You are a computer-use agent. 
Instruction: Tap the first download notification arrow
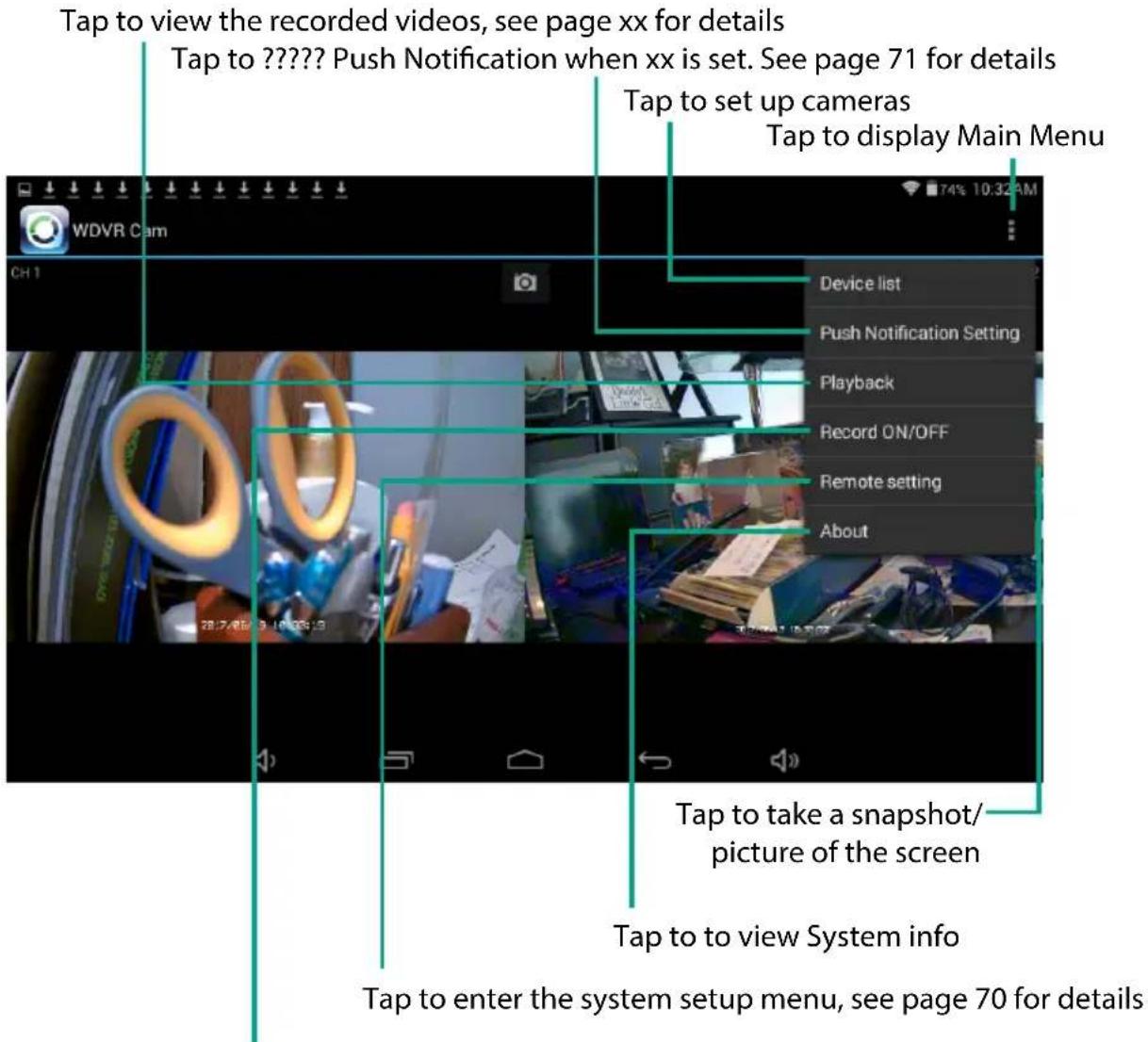click(x=49, y=189)
